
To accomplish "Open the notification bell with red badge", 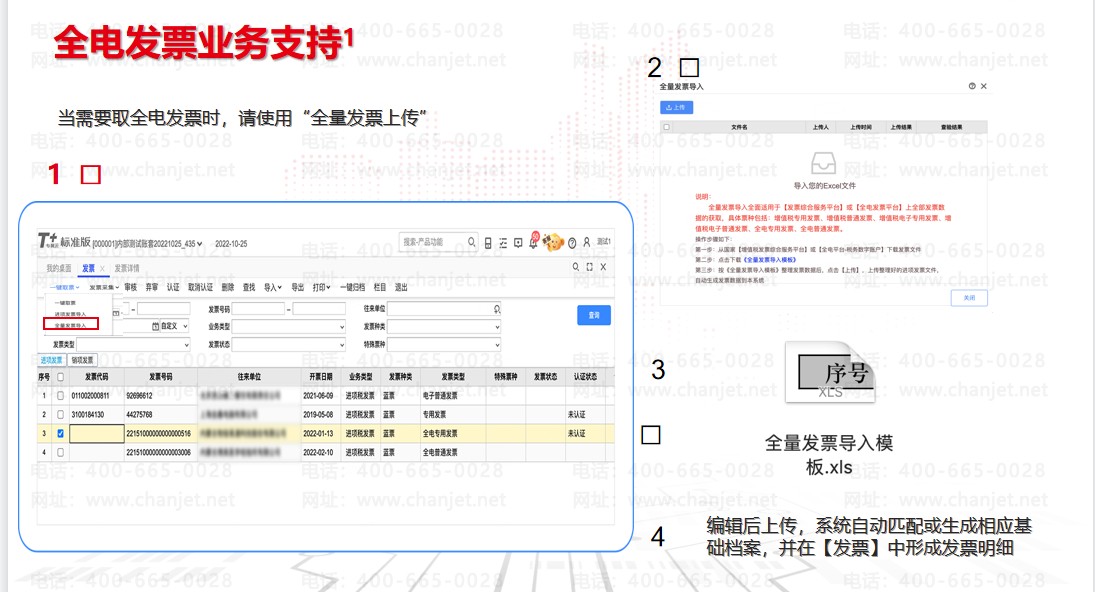I will [534, 241].
